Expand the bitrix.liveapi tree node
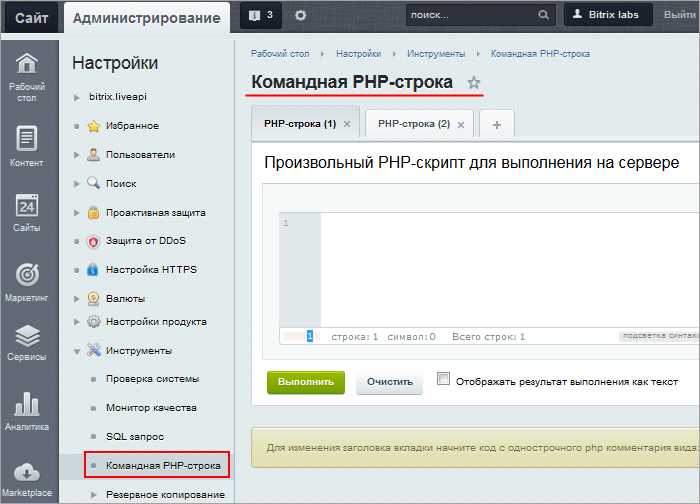This screenshot has height=504, width=700. [76, 97]
